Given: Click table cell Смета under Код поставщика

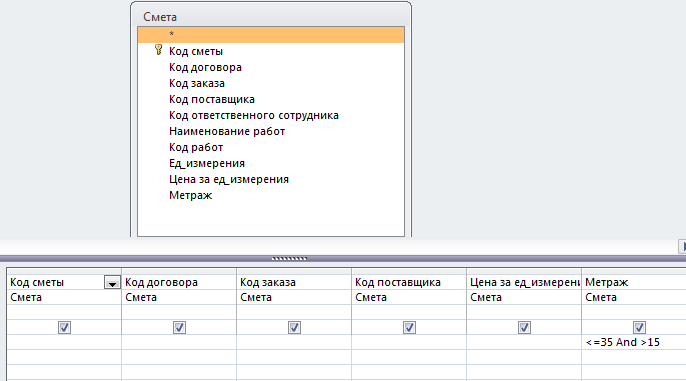Looking at the screenshot, I should [x=409, y=297].
